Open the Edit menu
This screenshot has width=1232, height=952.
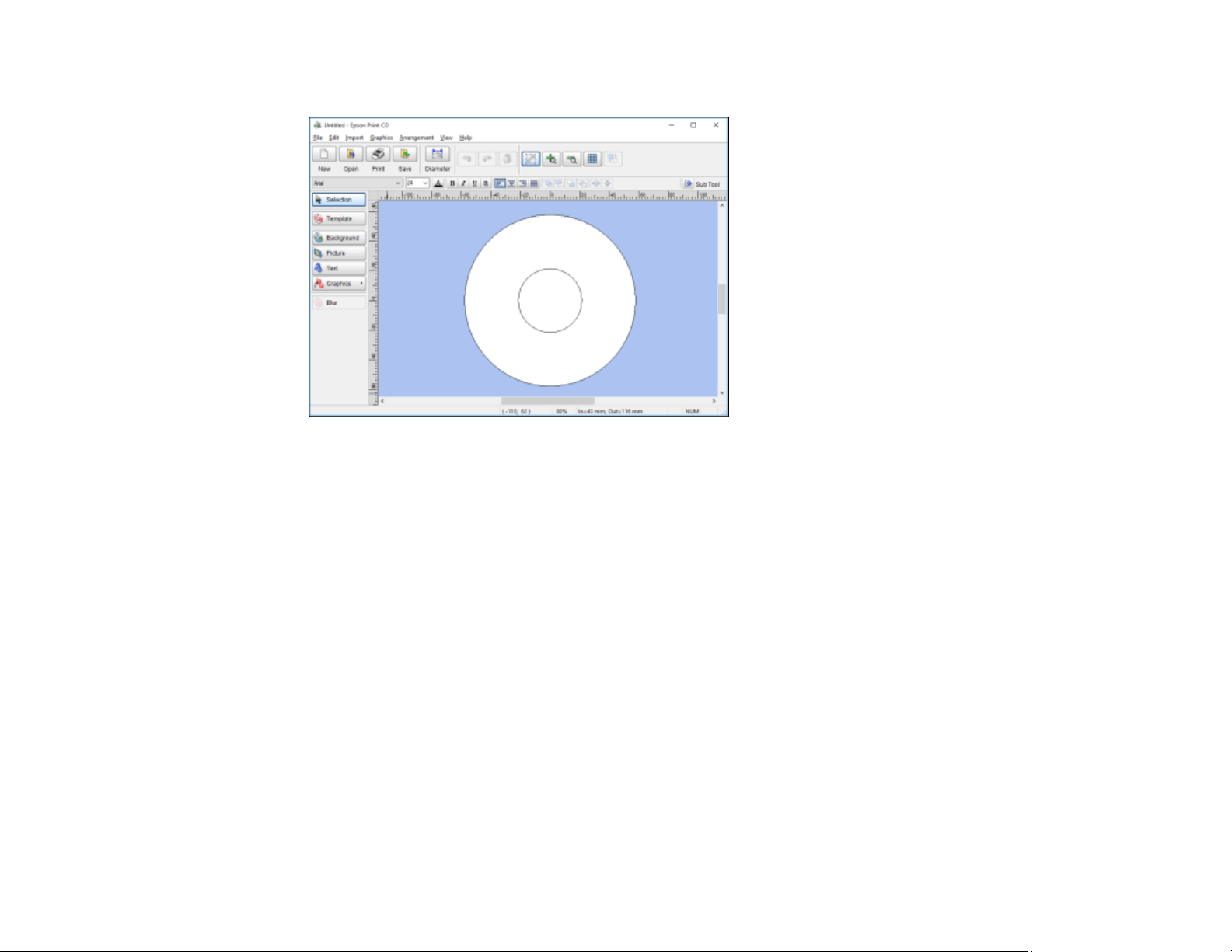tap(333, 138)
